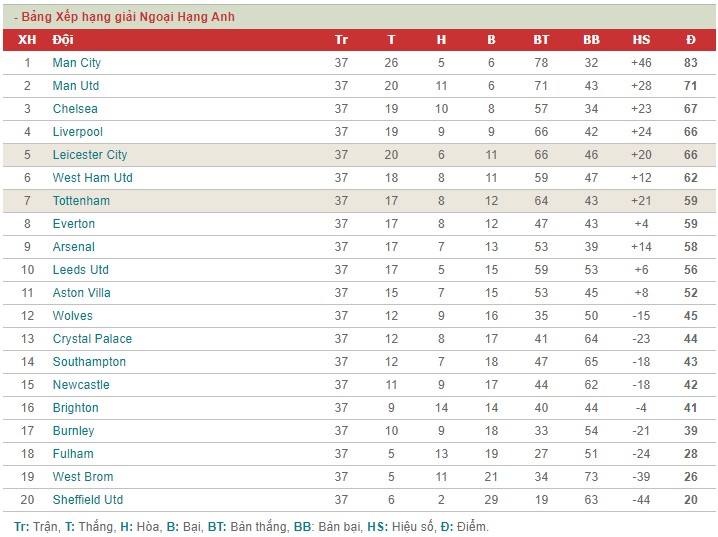
Task: Click Crystal Palace team name
Action: (92, 339)
